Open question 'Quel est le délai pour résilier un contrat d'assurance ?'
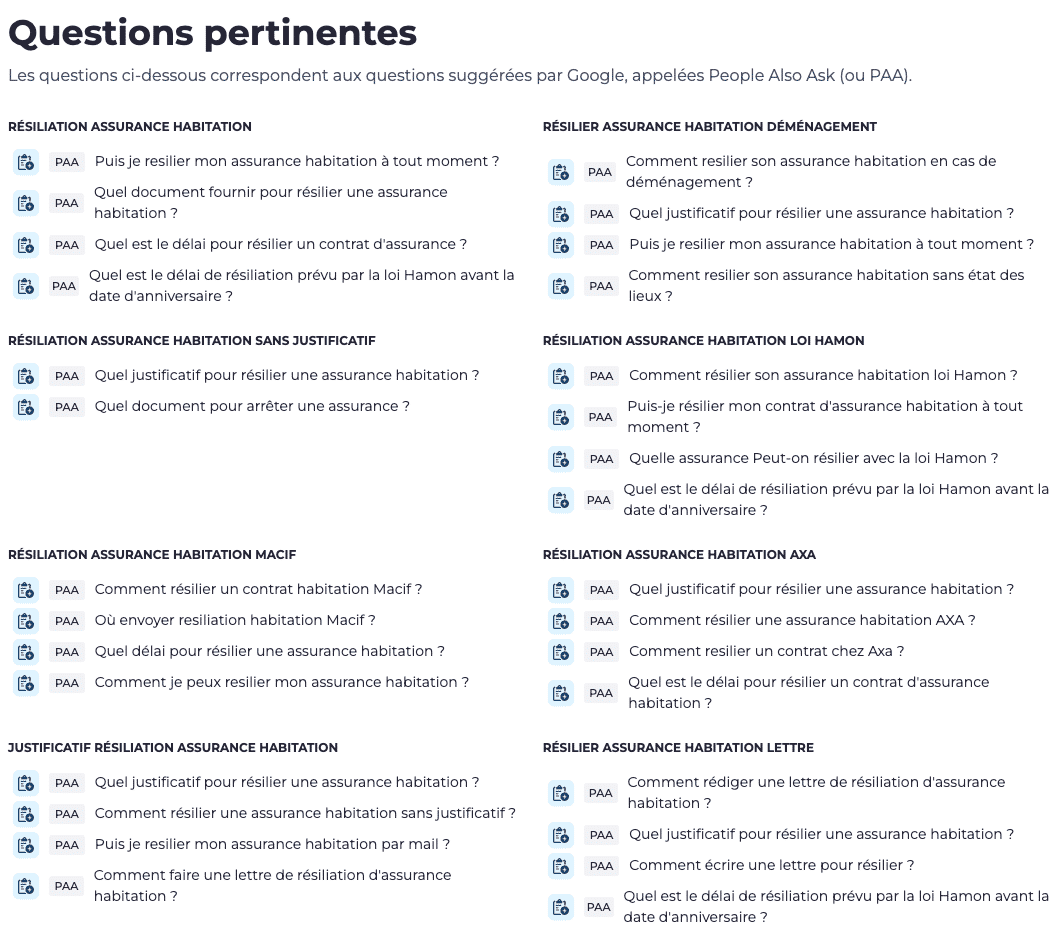Image resolution: width=1061 pixels, height=947 pixels. 280,244
